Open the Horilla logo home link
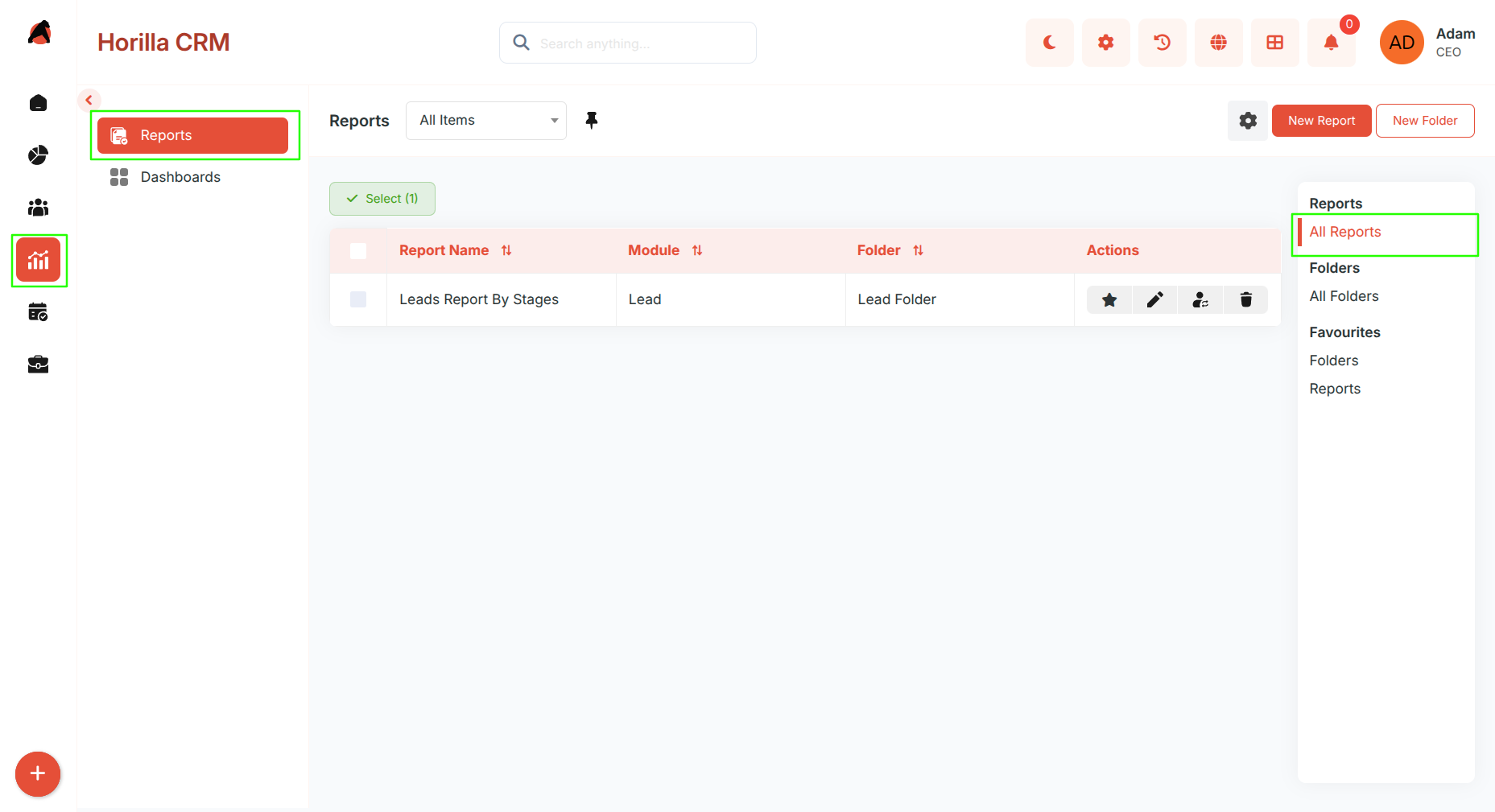This screenshot has width=1495, height=812. pos(39,34)
